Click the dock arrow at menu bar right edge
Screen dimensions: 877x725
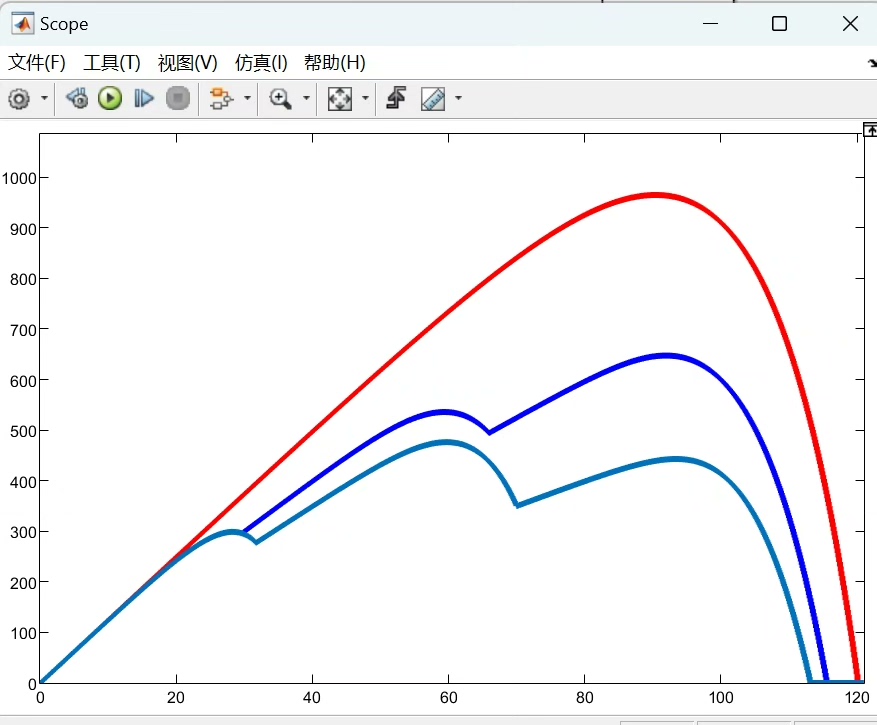[x=873, y=63]
